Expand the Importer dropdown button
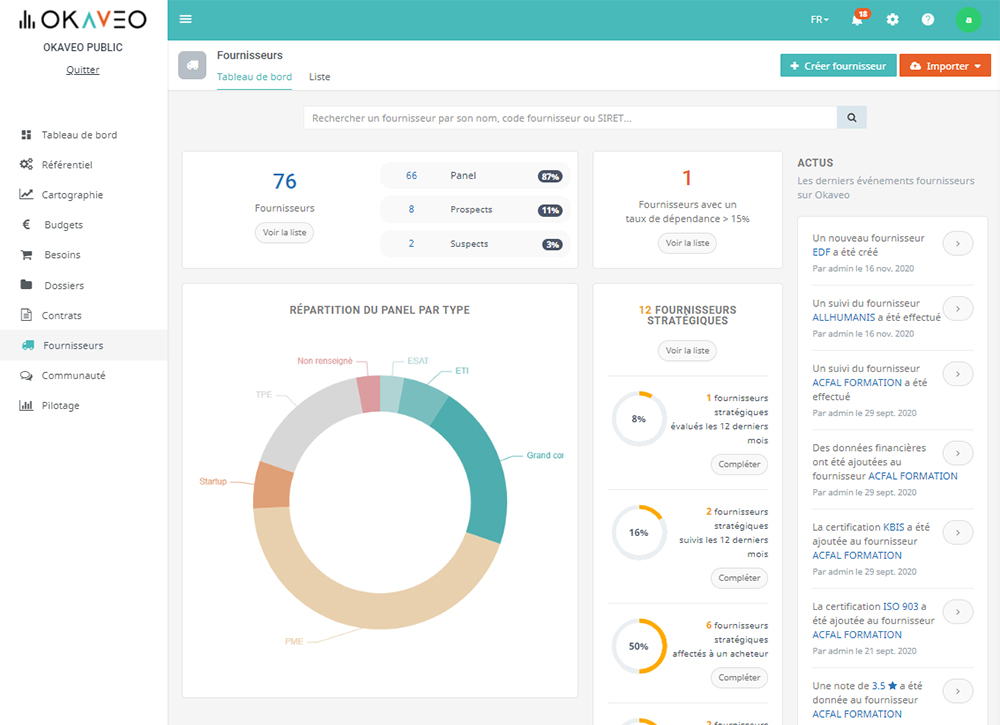This screenshot has width=1000, height=725. tap(945, 66)
